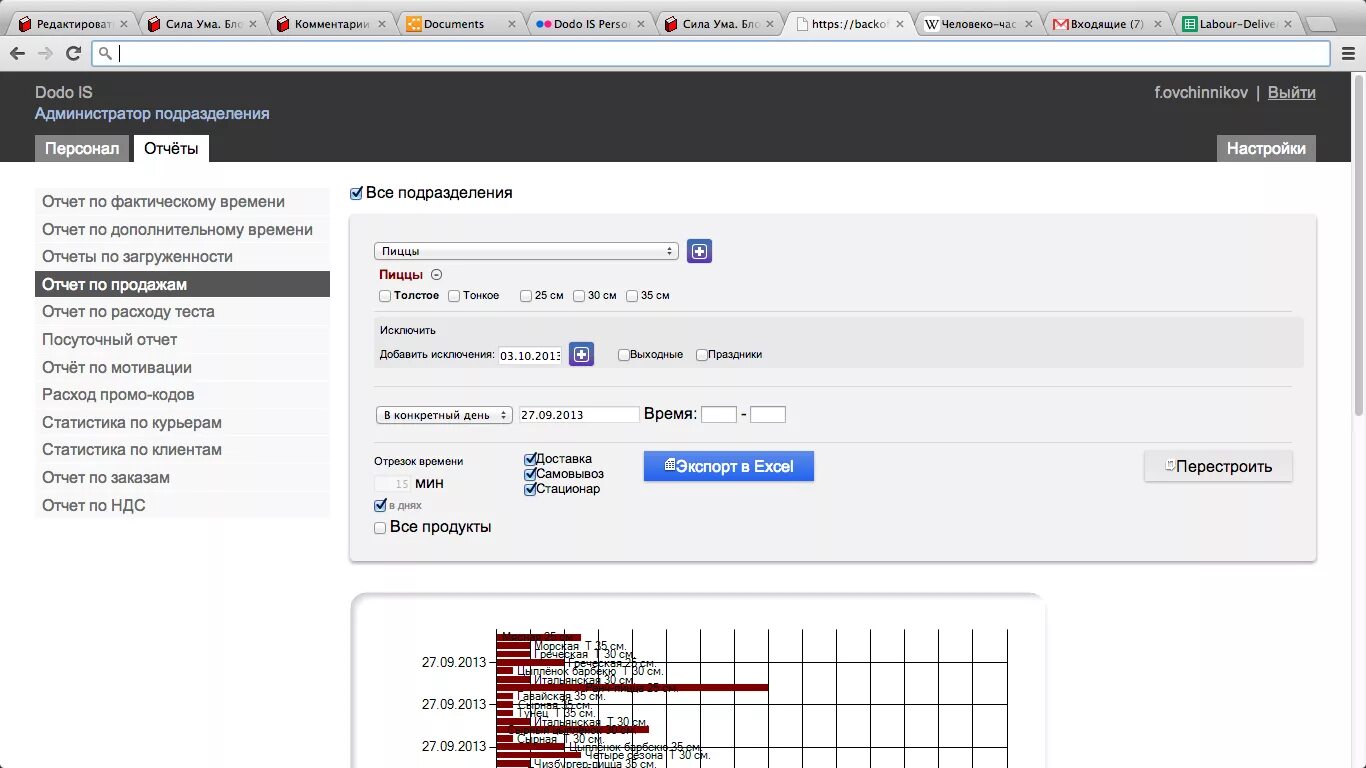Open Отчеты по загруженности
The height and width of the screenshot is (768, 1366).
pos(182,257)
